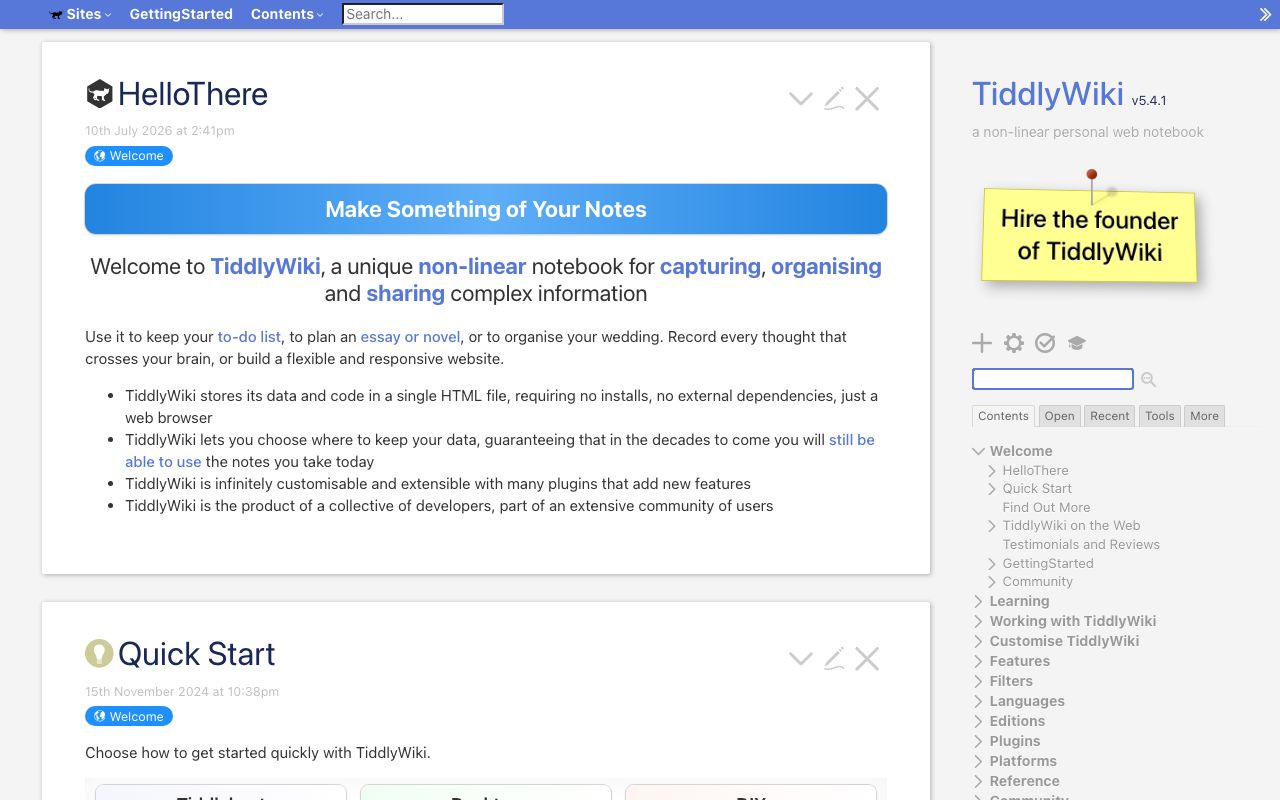The height and width of the screenshot is (800, 1280).
Task: Expand the Features section chevron
Action: pos(979,661)
